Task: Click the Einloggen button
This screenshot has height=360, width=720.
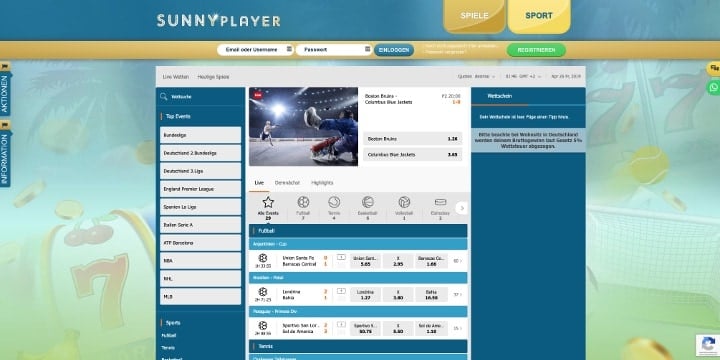Action: (x=394, y=50)
